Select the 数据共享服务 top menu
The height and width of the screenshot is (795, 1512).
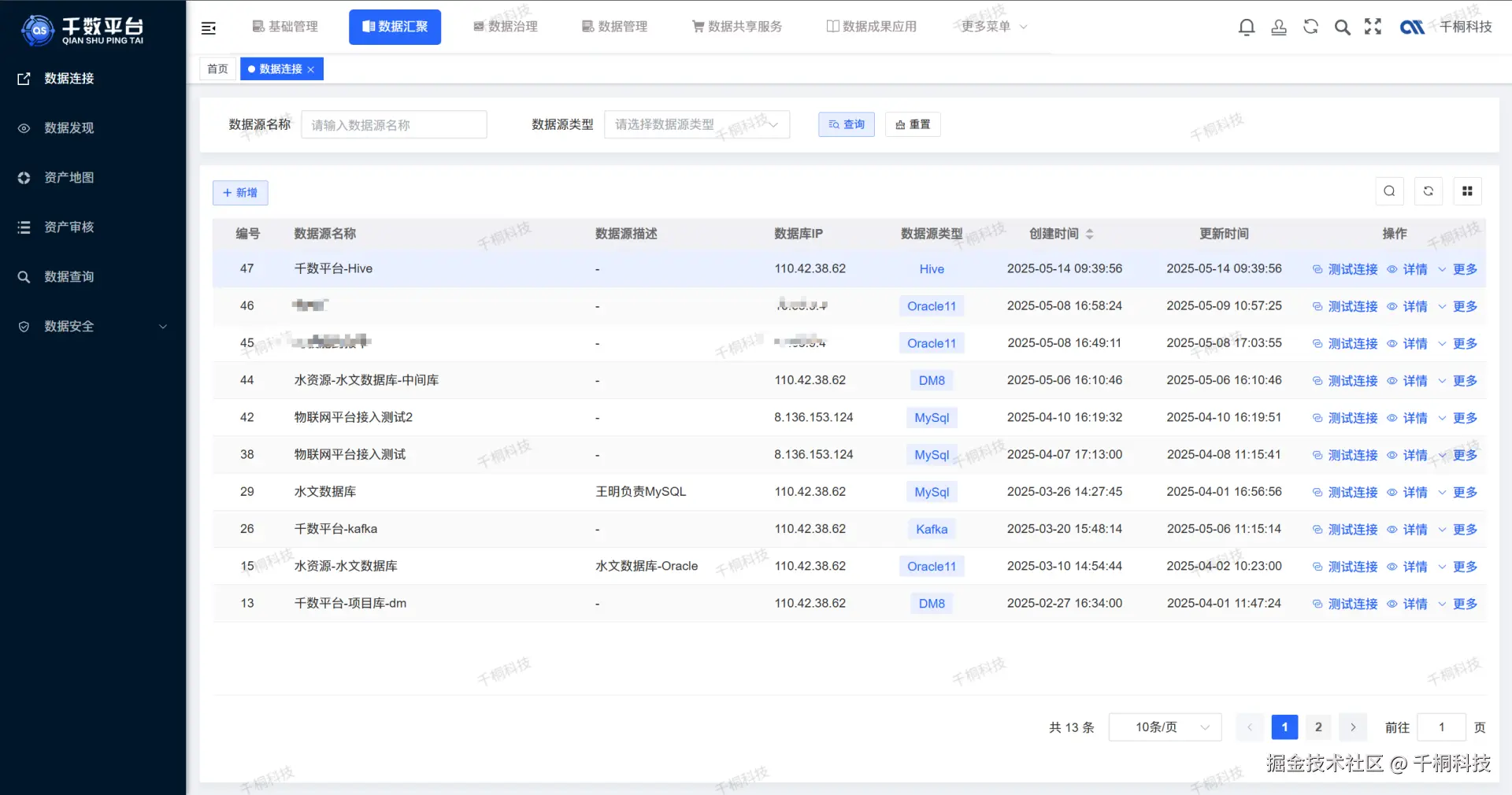click(737, 27)
